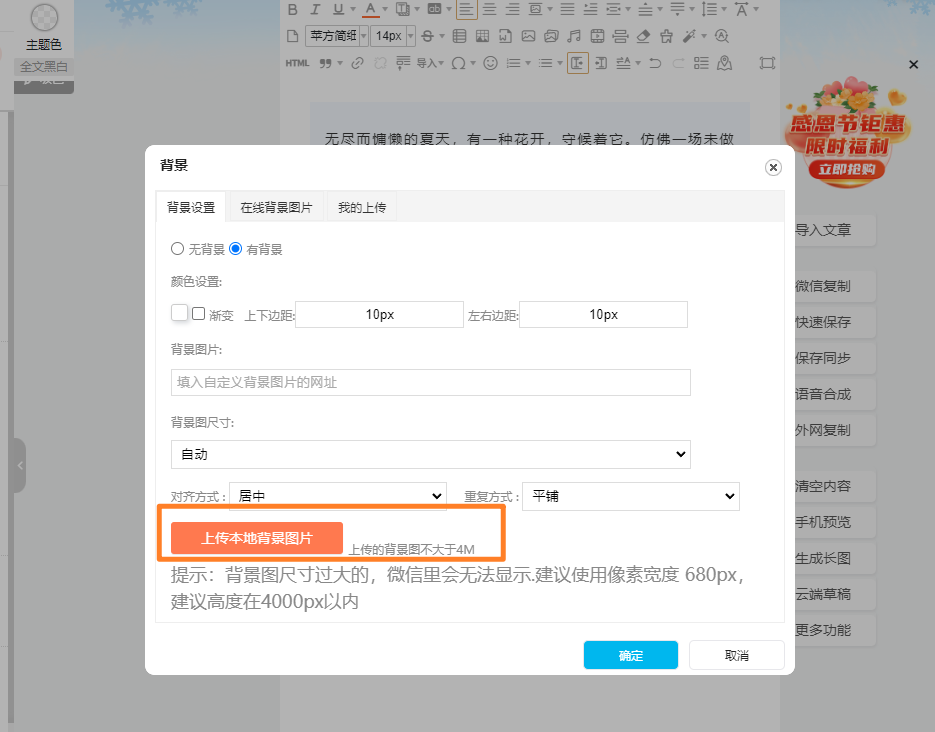Click the insert music note icon
Screen dimensions: 935x732
(574, 36)
